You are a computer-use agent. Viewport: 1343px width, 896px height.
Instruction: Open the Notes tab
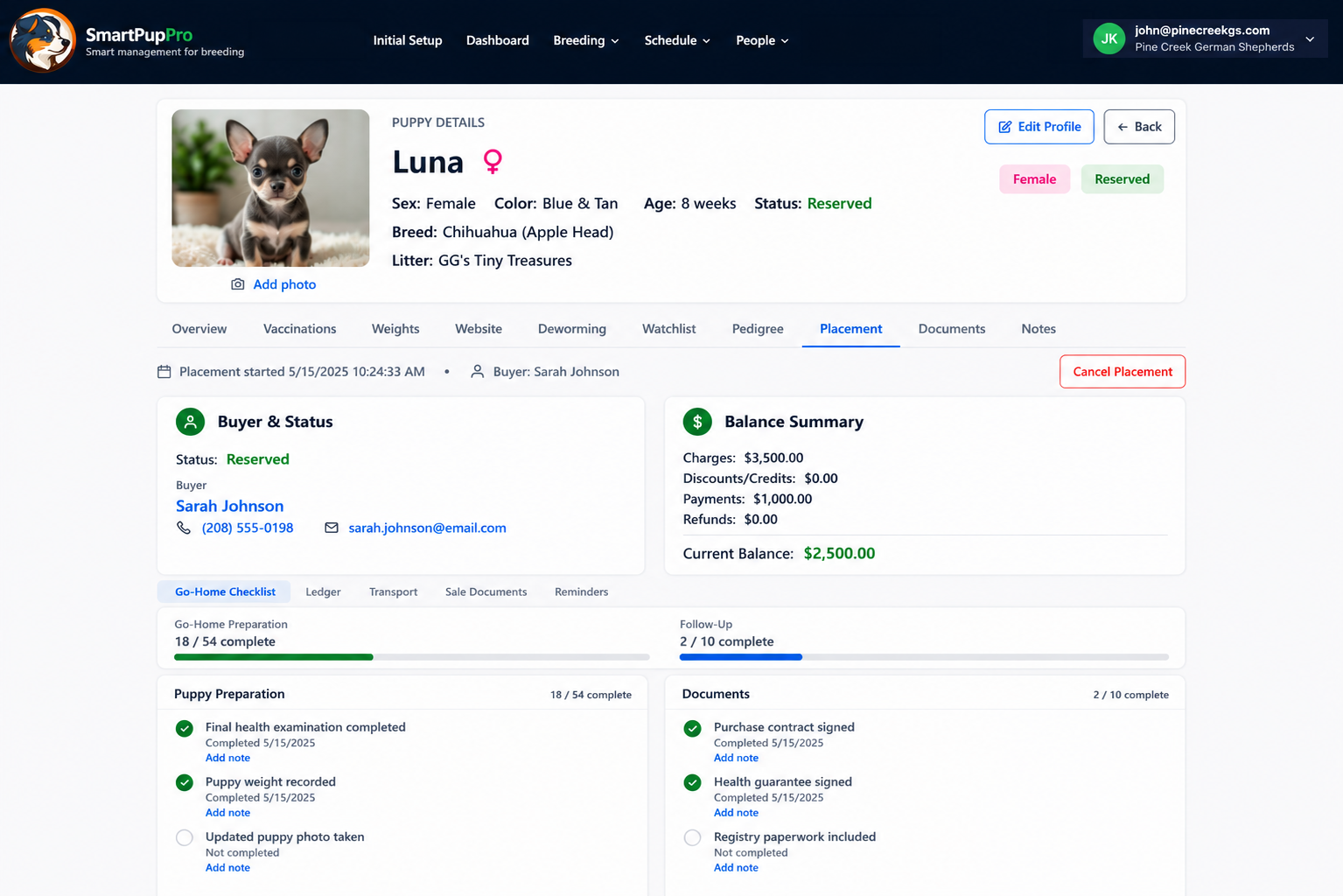(1039, 329)
